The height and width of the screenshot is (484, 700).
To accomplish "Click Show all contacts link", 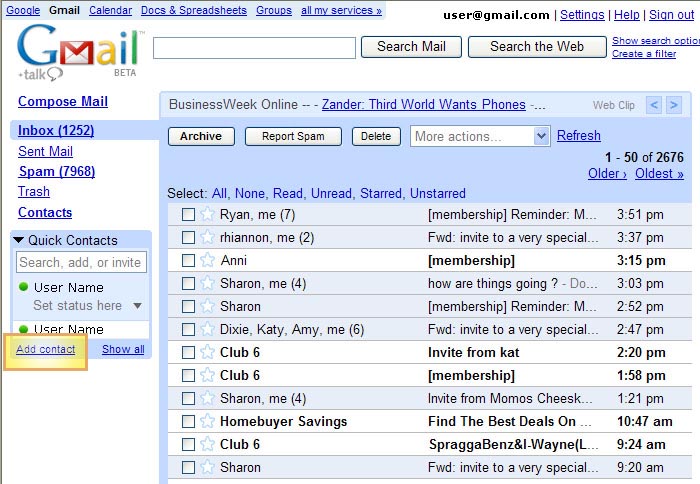I will 123,349.
